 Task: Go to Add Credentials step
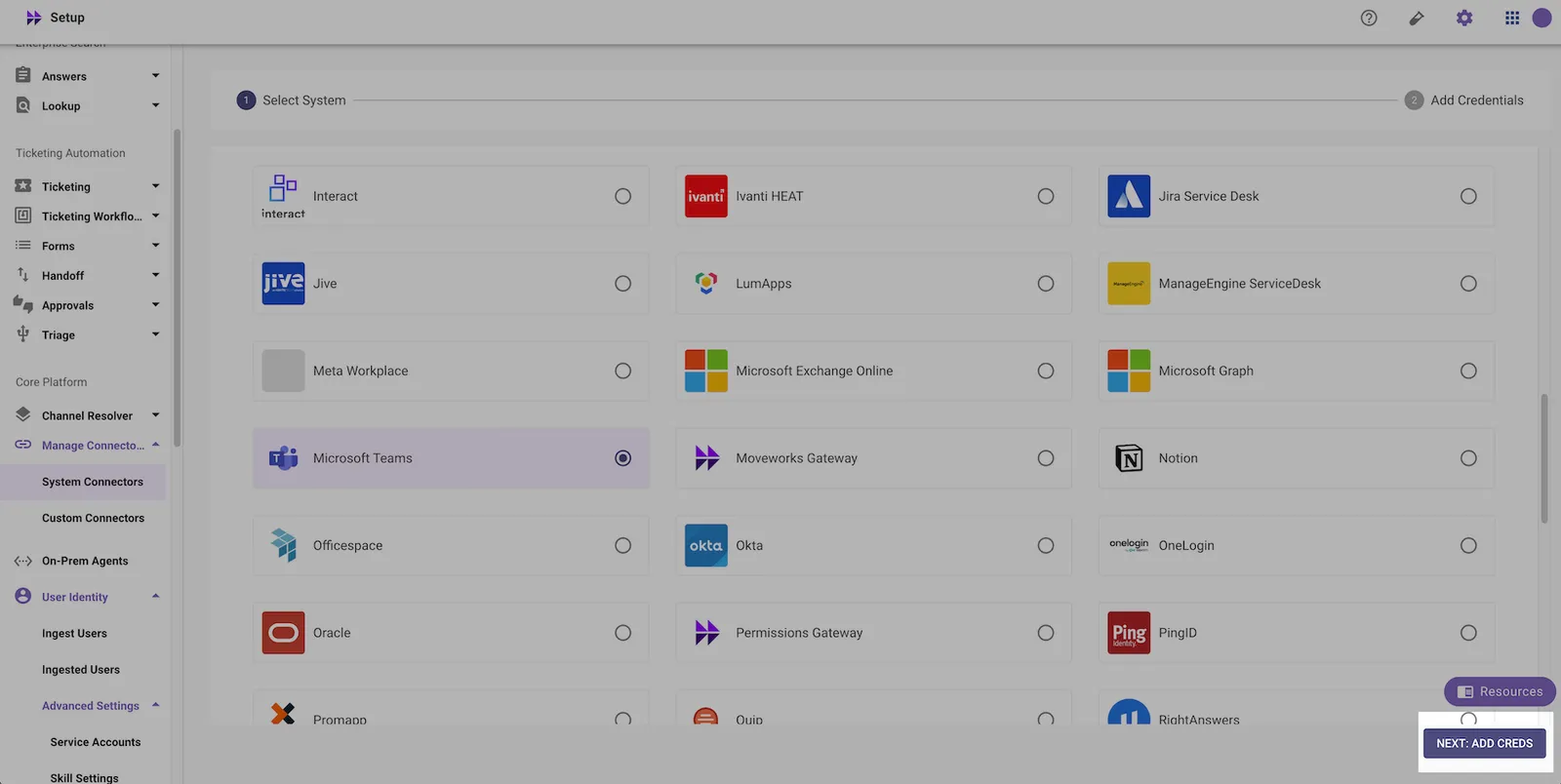click(x=1464, y=100)
